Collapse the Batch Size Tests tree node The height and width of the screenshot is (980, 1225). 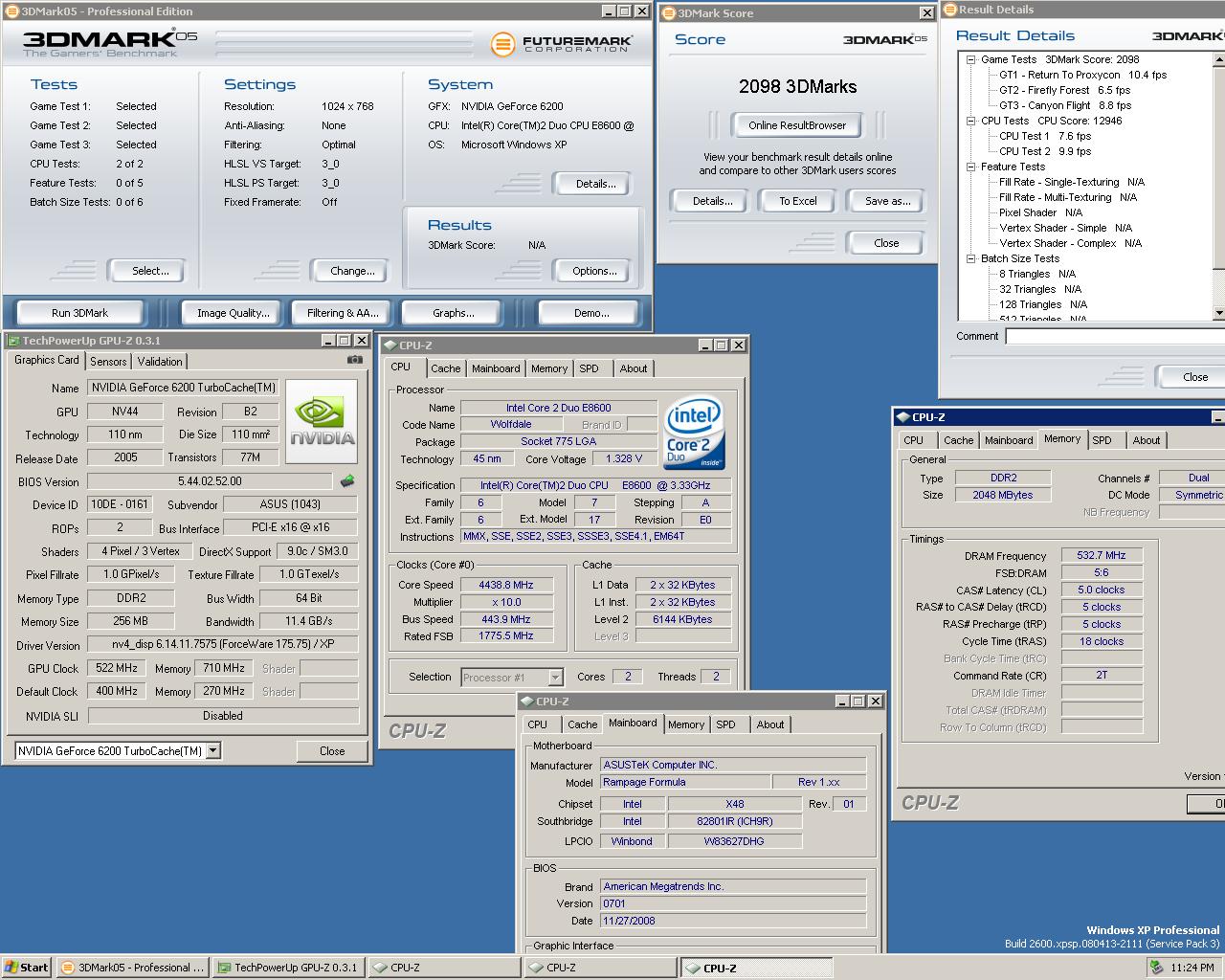970,258
